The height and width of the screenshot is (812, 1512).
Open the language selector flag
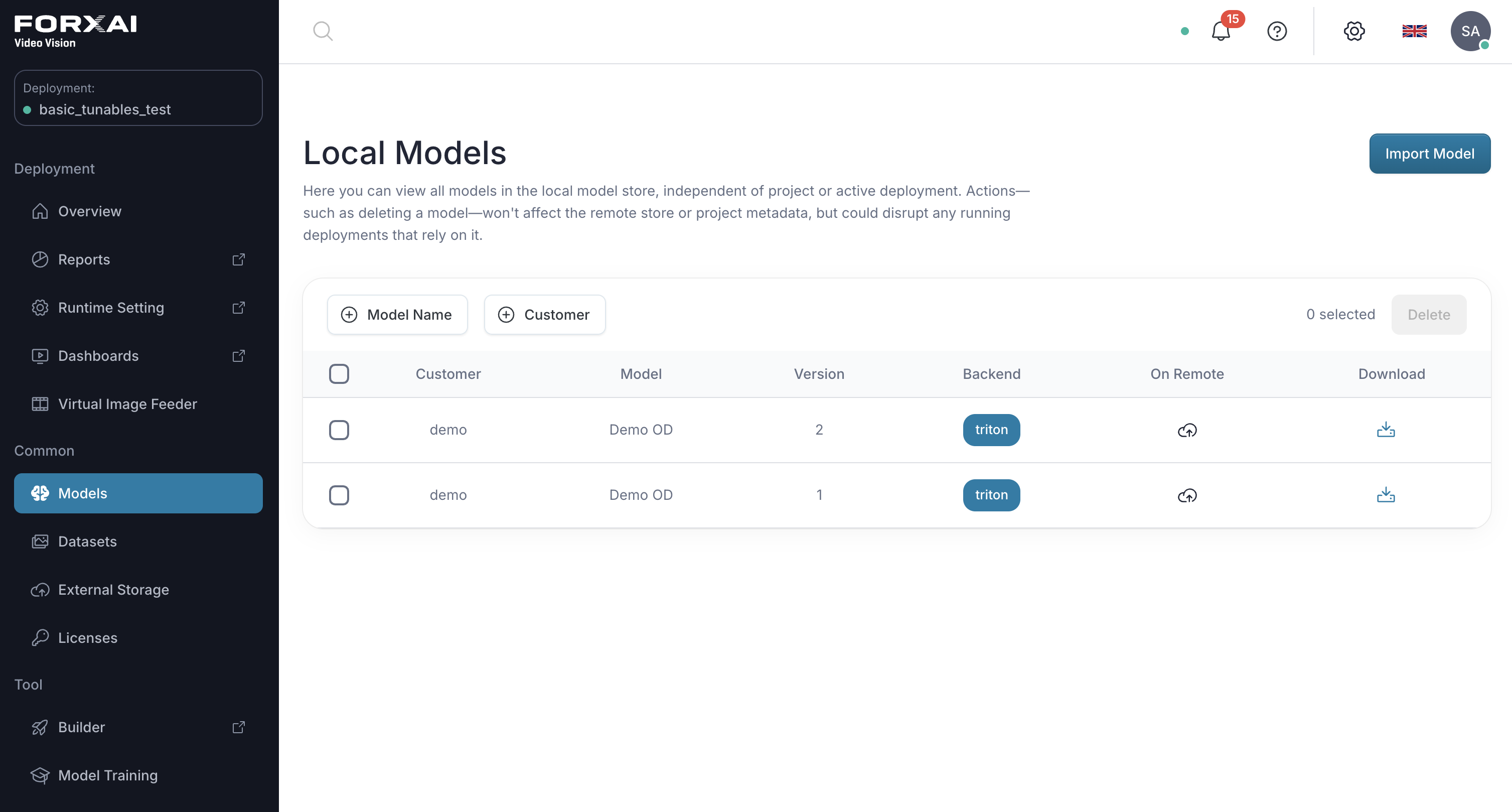pyautogui.click(x=1414, y=31)
